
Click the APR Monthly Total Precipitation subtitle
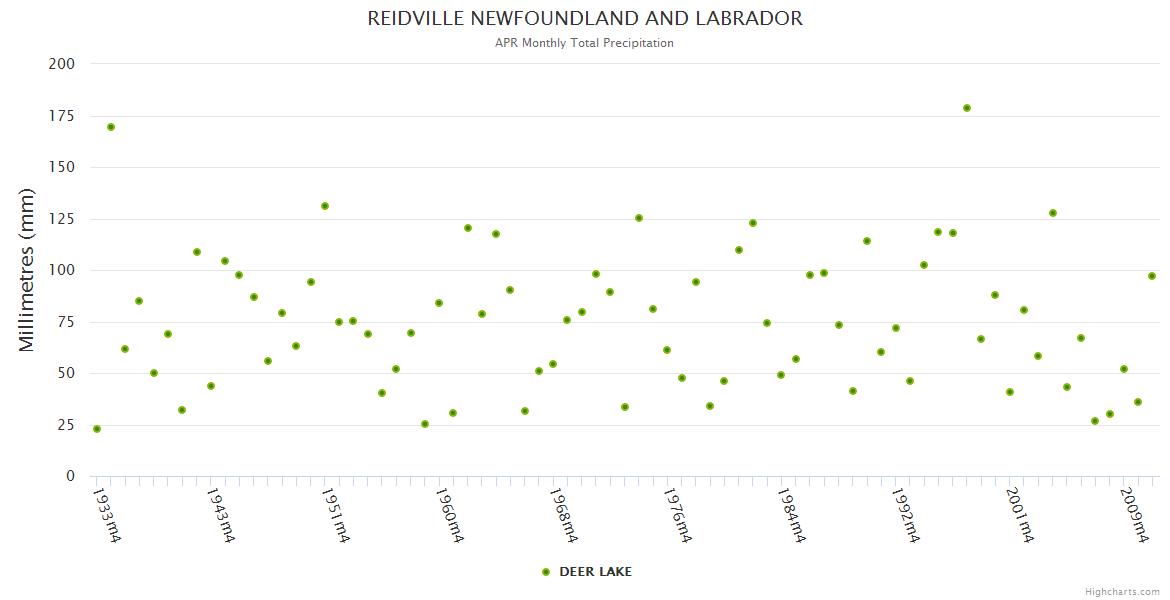point(585,43)
